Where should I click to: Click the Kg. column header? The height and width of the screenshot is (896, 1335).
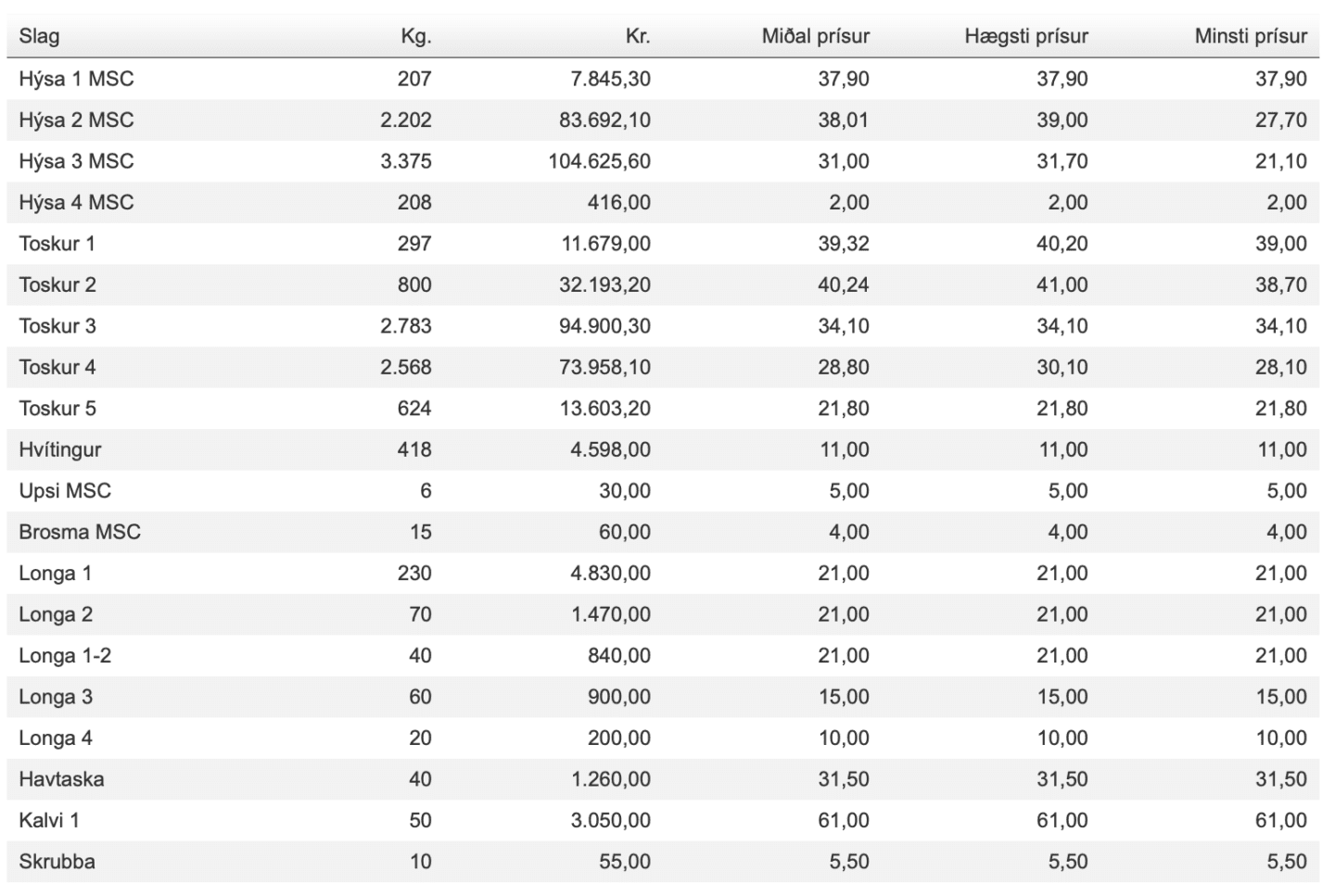416,37
